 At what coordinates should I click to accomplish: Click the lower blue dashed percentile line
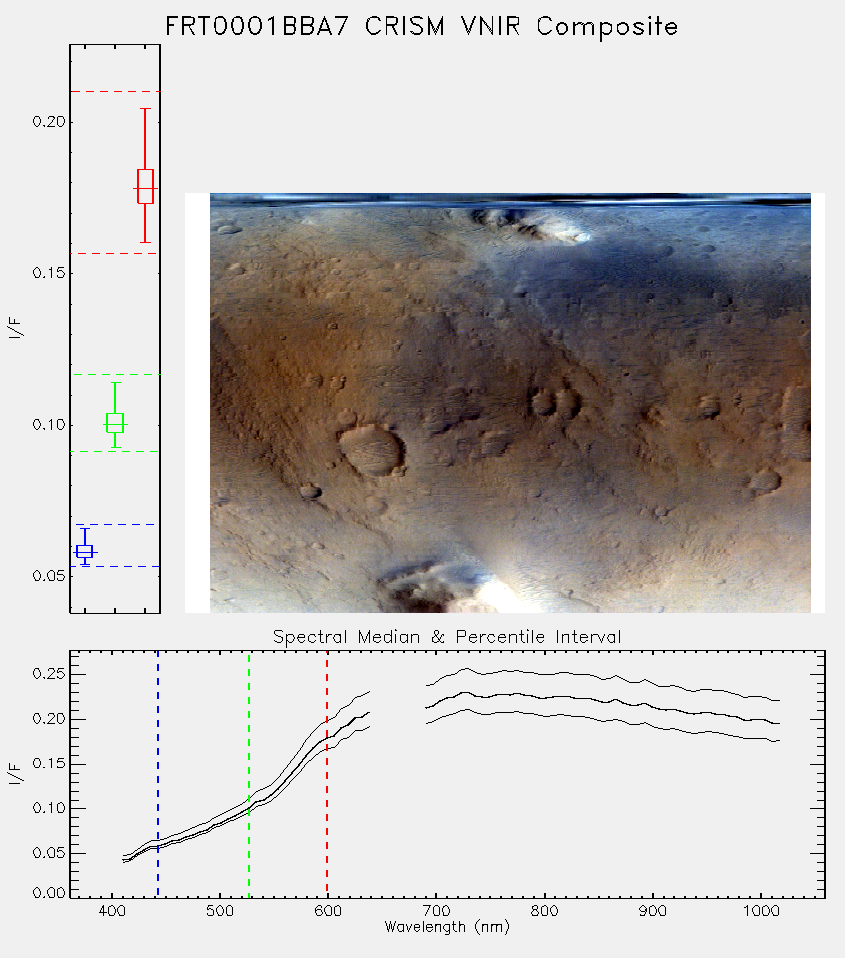click(x=115, y=566)
